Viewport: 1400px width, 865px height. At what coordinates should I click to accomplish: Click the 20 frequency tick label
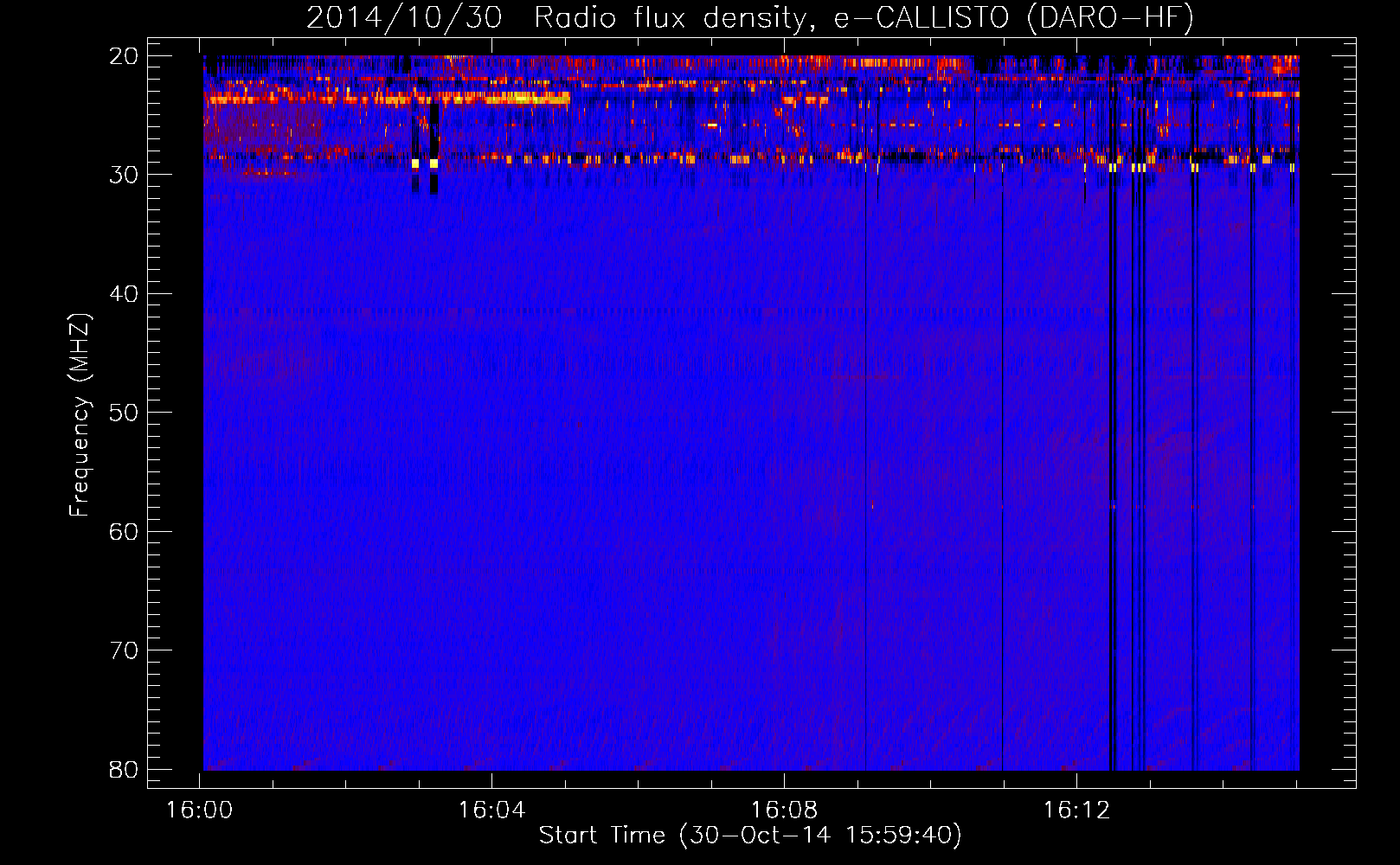pos(124,56)
